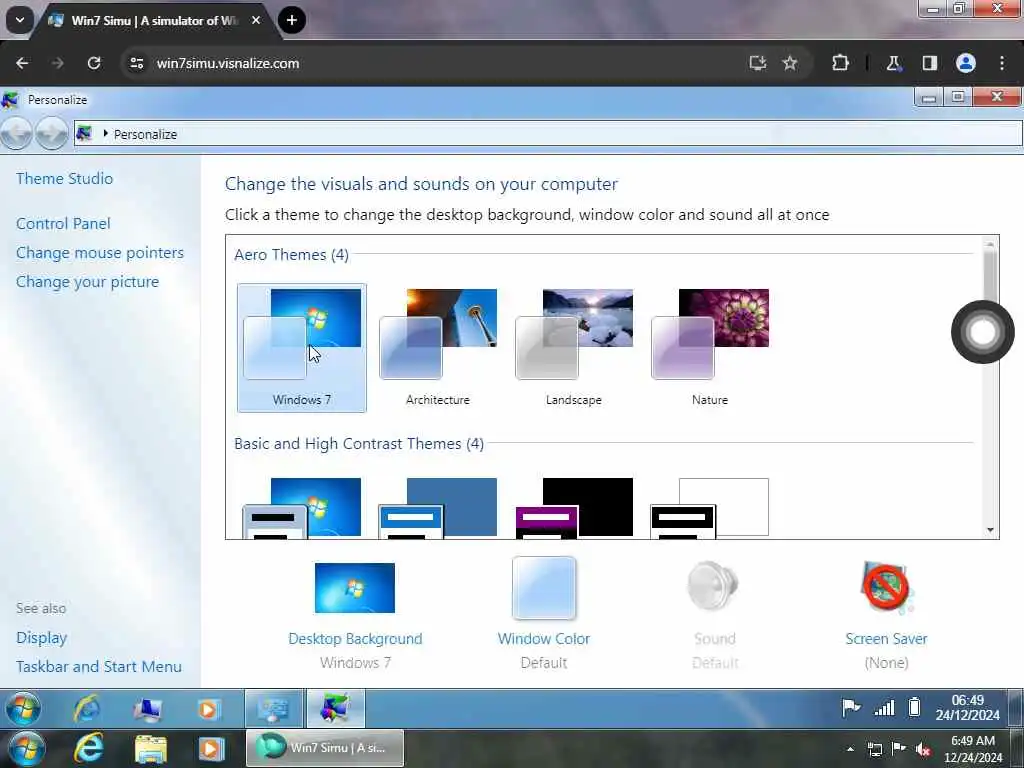Open the Screen Saver icon
This screenshot has height=768, width=1024.
pos(886,588)
